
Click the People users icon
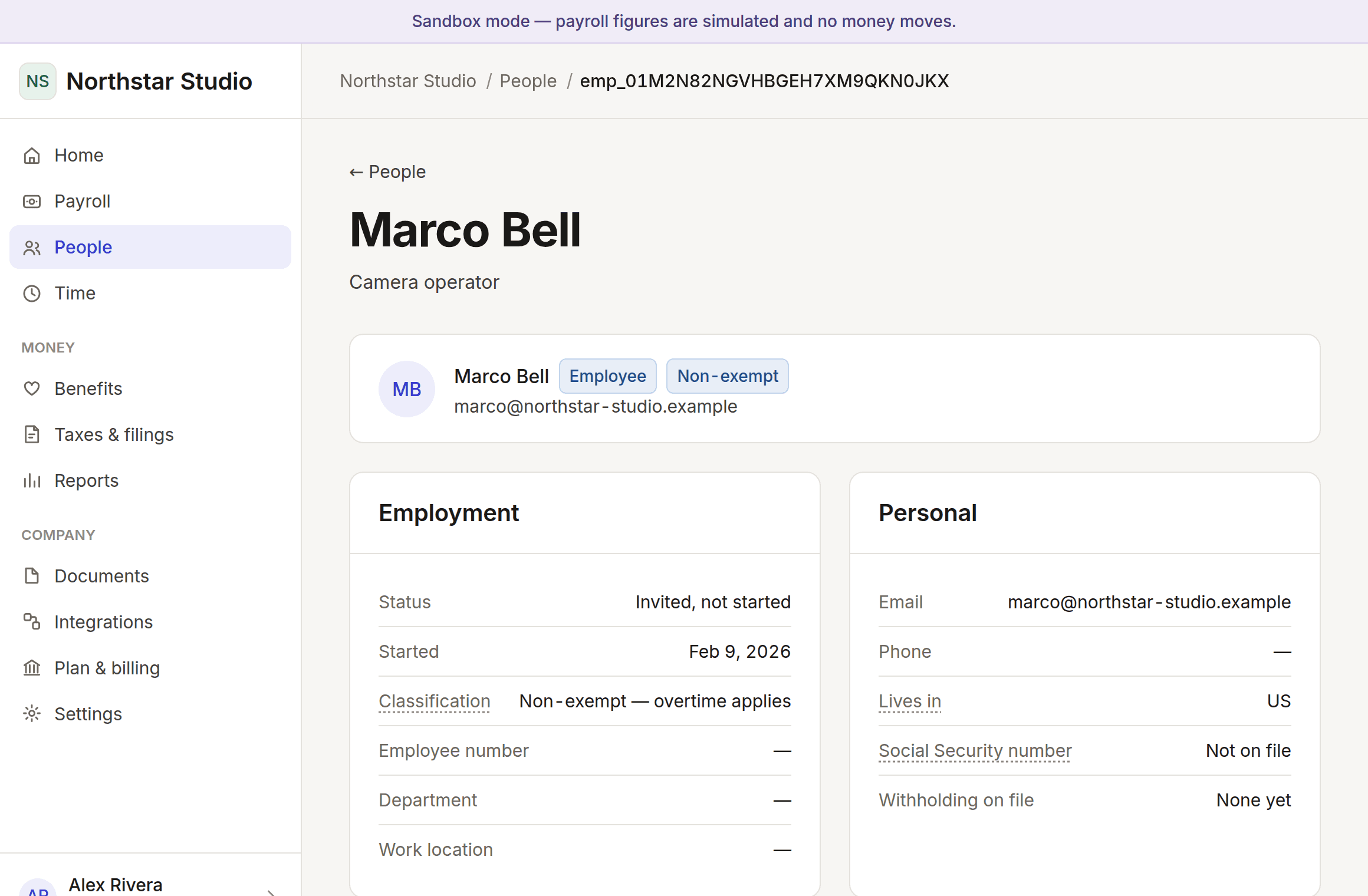(x=32, y=248)
